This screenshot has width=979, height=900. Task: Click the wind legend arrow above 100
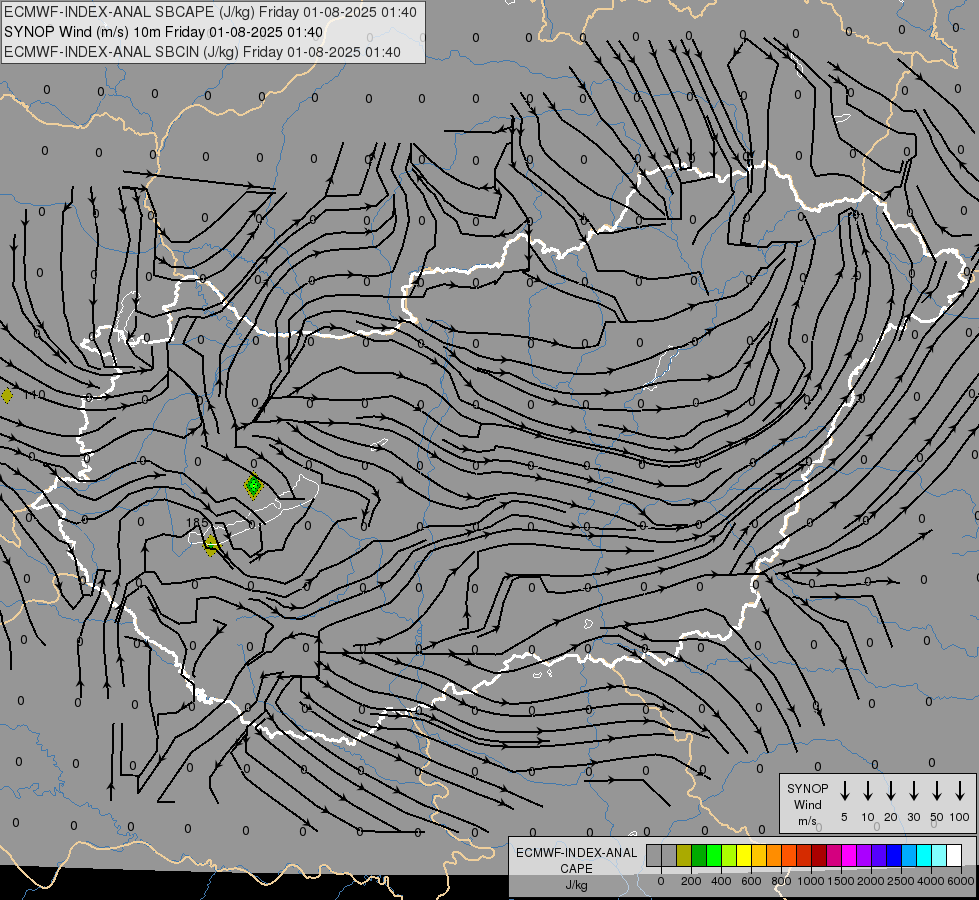click(x=960, y=790)
